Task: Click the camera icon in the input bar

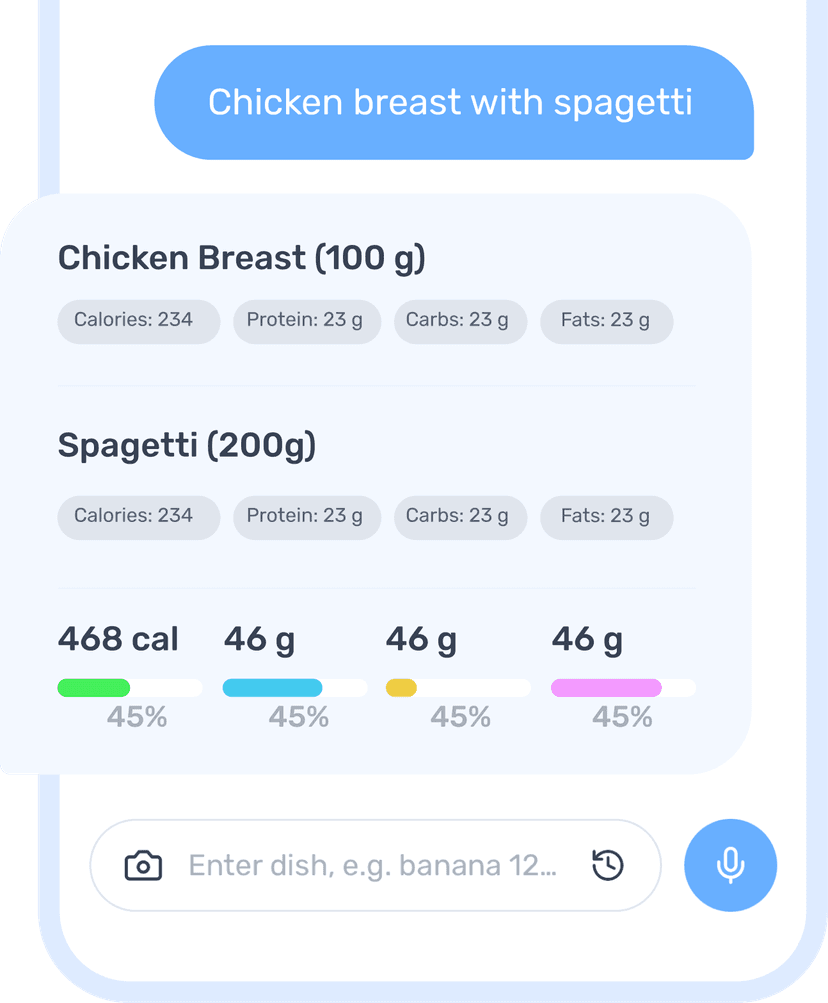Action: [143, 866]
